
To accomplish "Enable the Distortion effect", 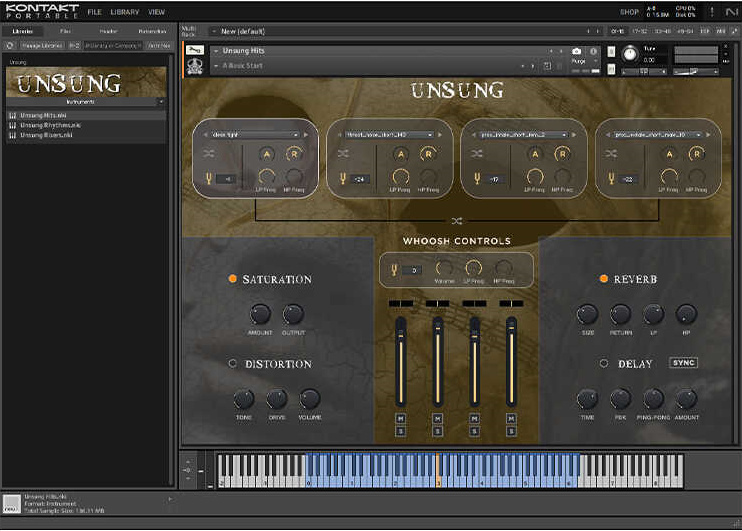I will [232, 363].
